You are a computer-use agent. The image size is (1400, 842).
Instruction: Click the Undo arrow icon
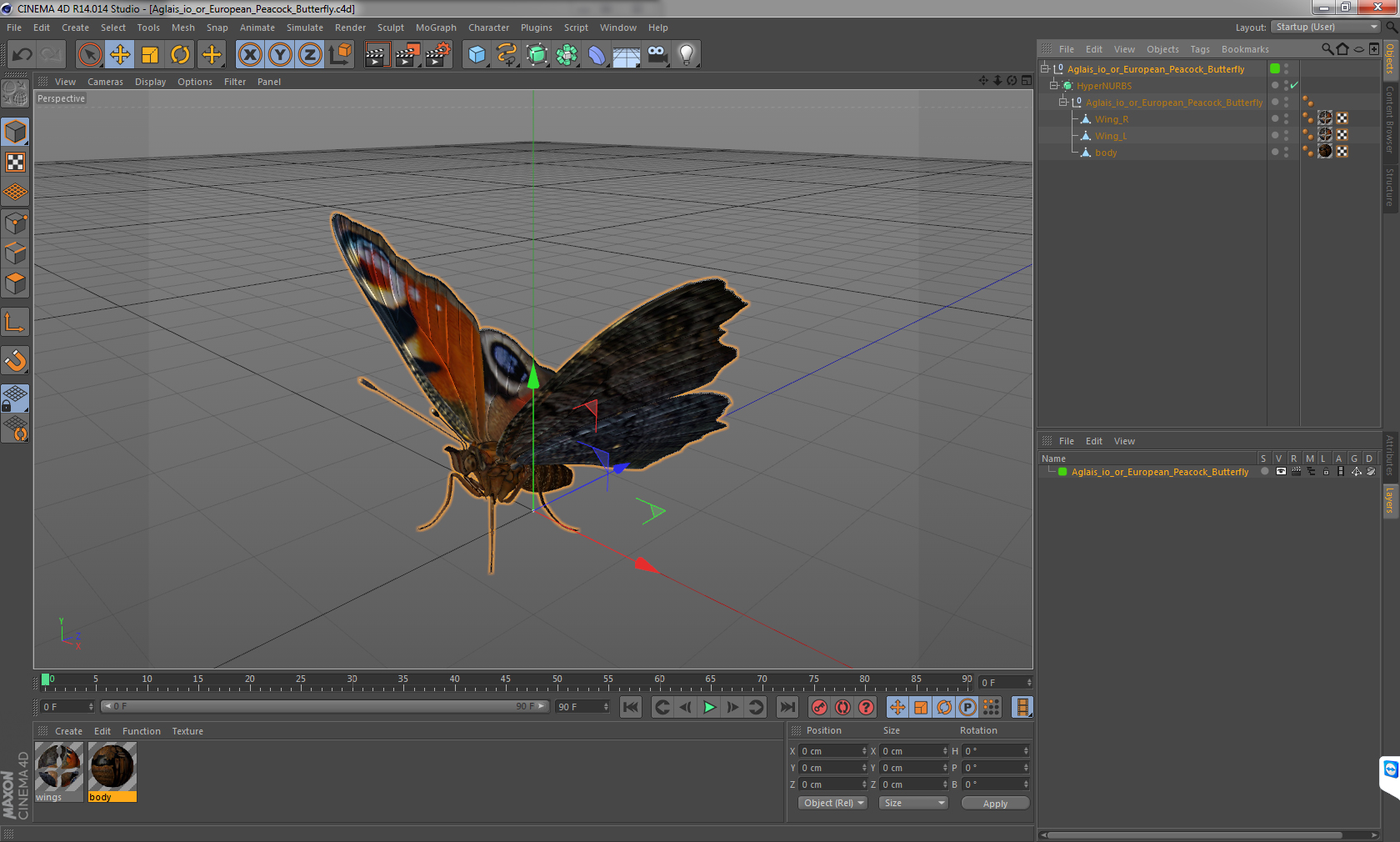[22, 55]
